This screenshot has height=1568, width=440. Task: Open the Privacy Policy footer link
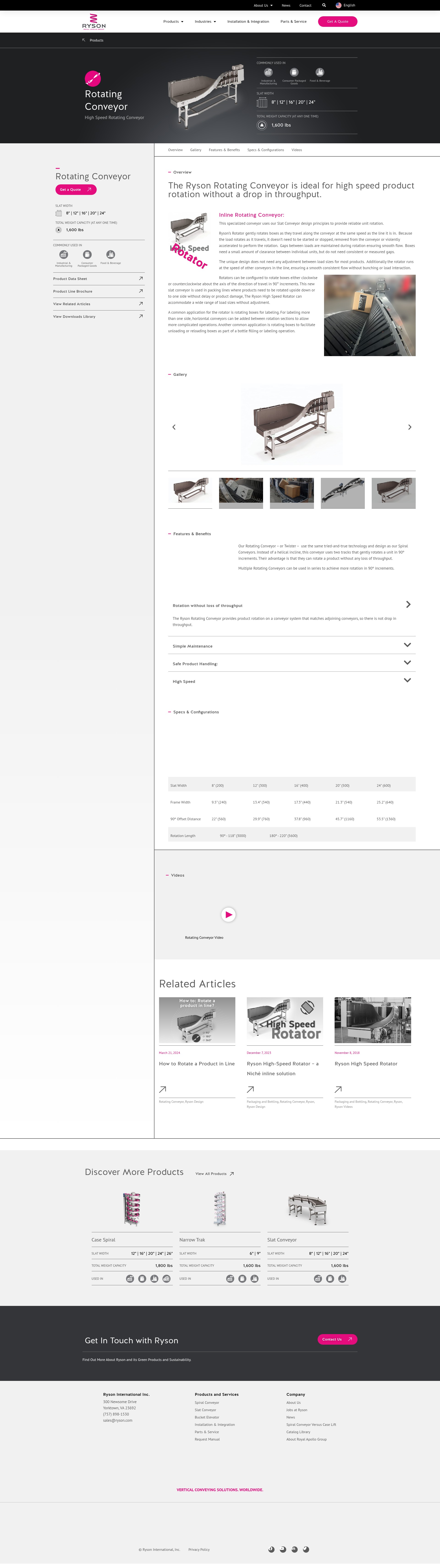tap(199, 1549)
